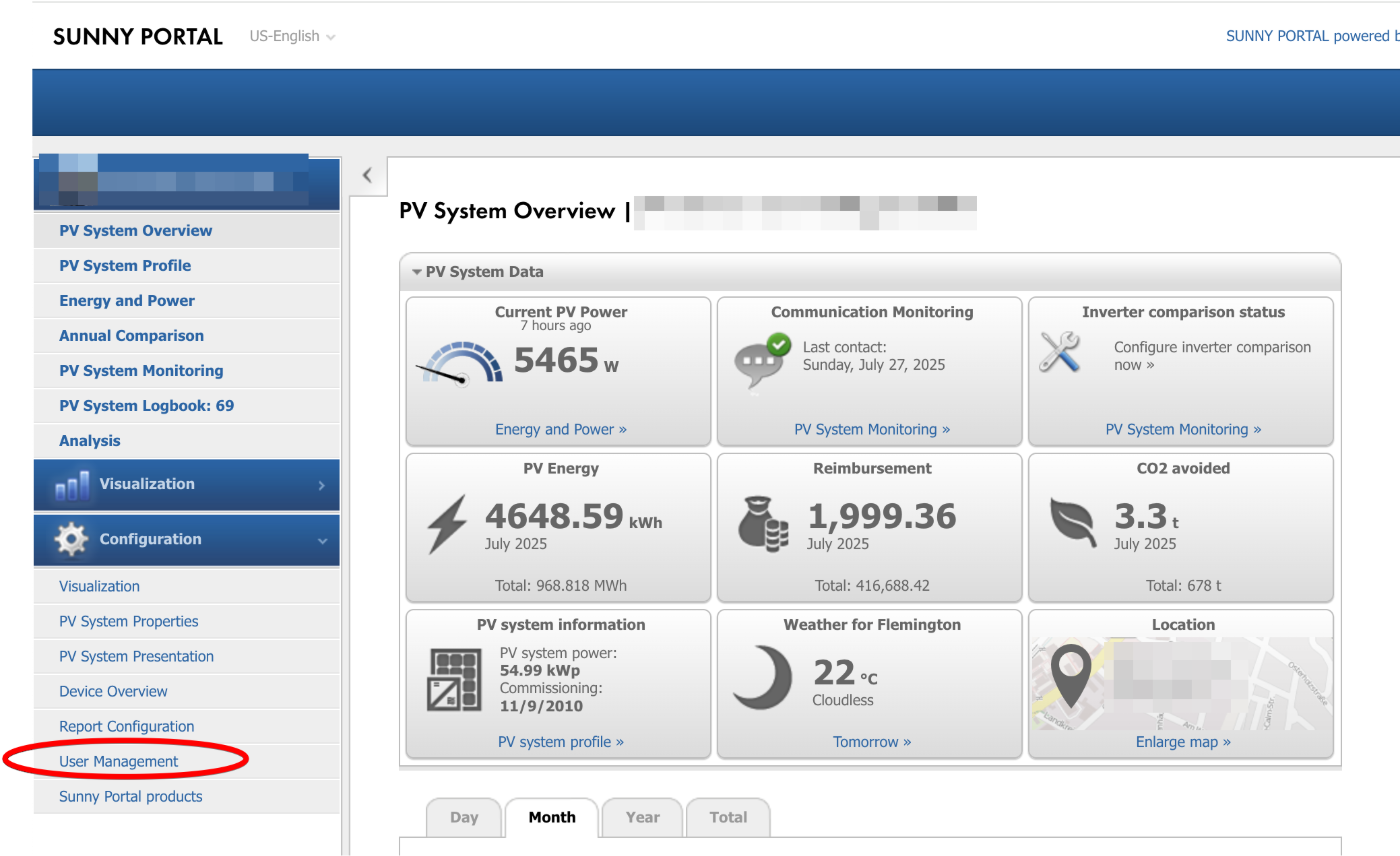Open the Analysis page
The width and height of the screenshot is (1400, 856).
[x=187, y=440]
